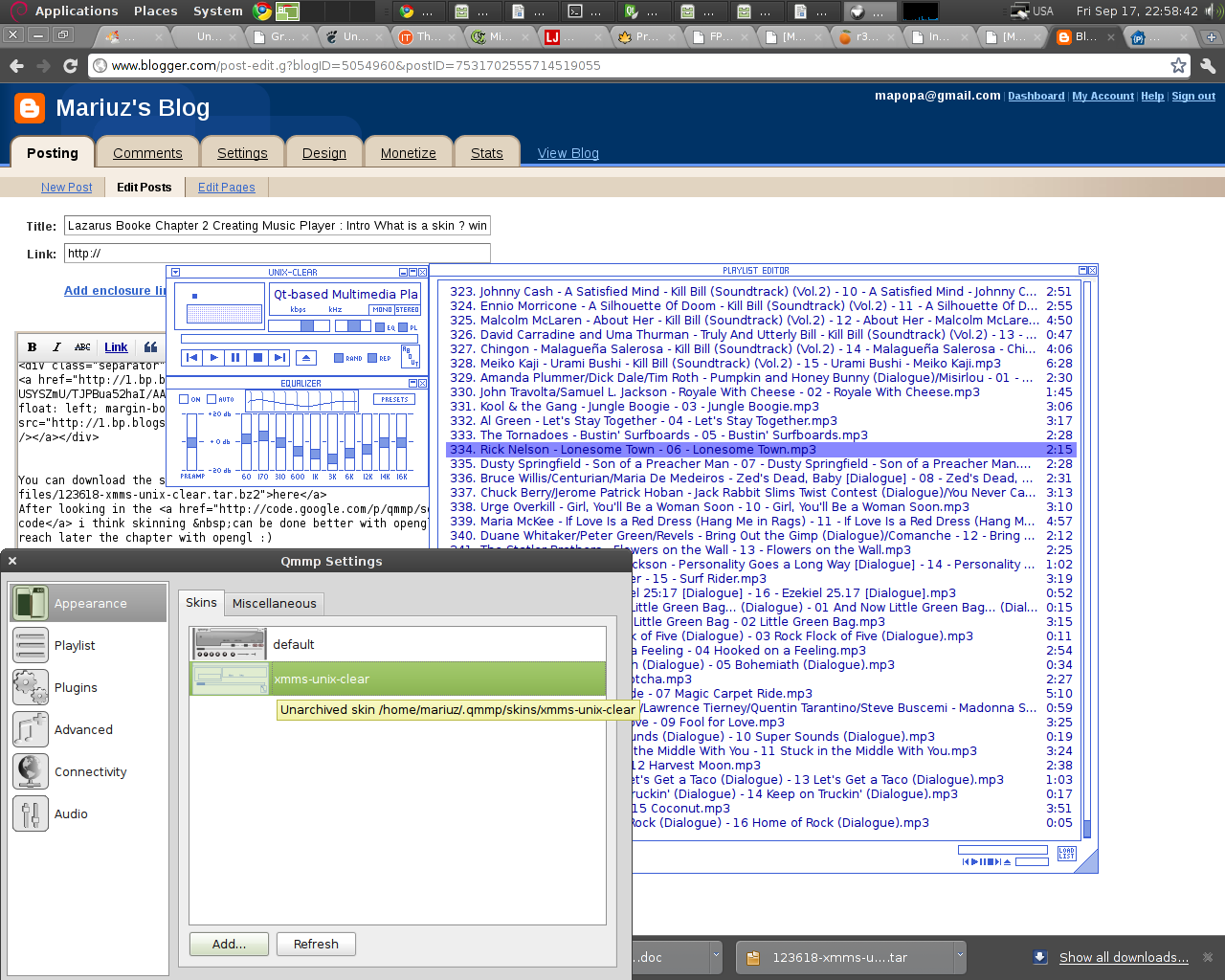Click the New Post link

[x=67, y=188]
